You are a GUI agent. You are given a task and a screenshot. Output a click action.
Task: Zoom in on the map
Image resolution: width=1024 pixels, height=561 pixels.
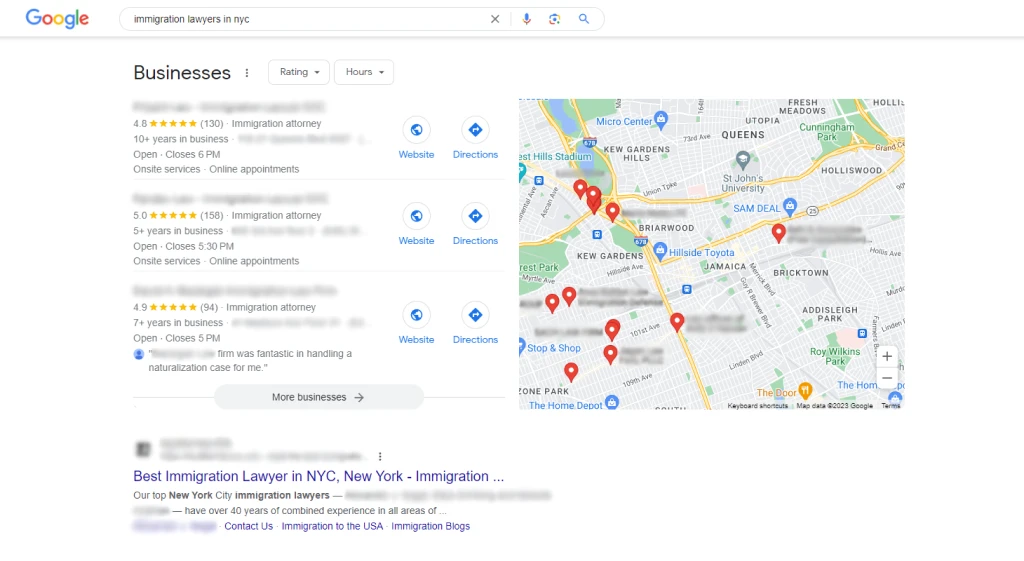tap(887, 357)
